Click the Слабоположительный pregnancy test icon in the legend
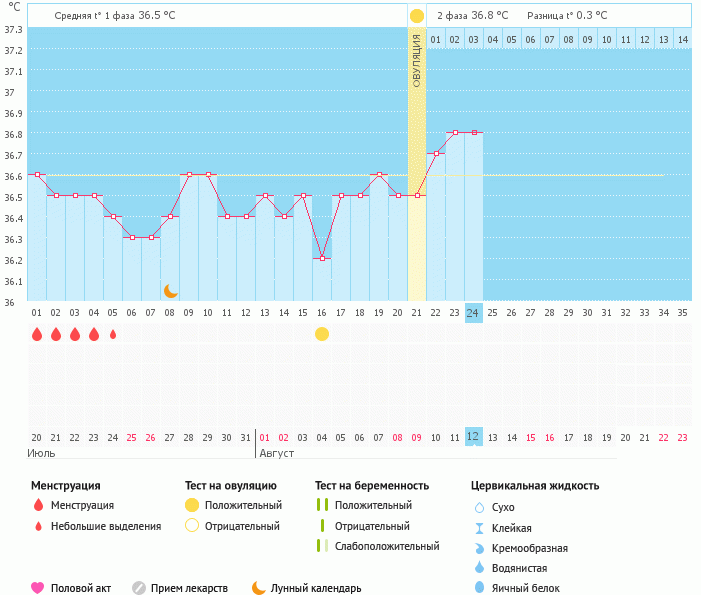The height and width of the screenshot is (595, 701). pos(321,546)
